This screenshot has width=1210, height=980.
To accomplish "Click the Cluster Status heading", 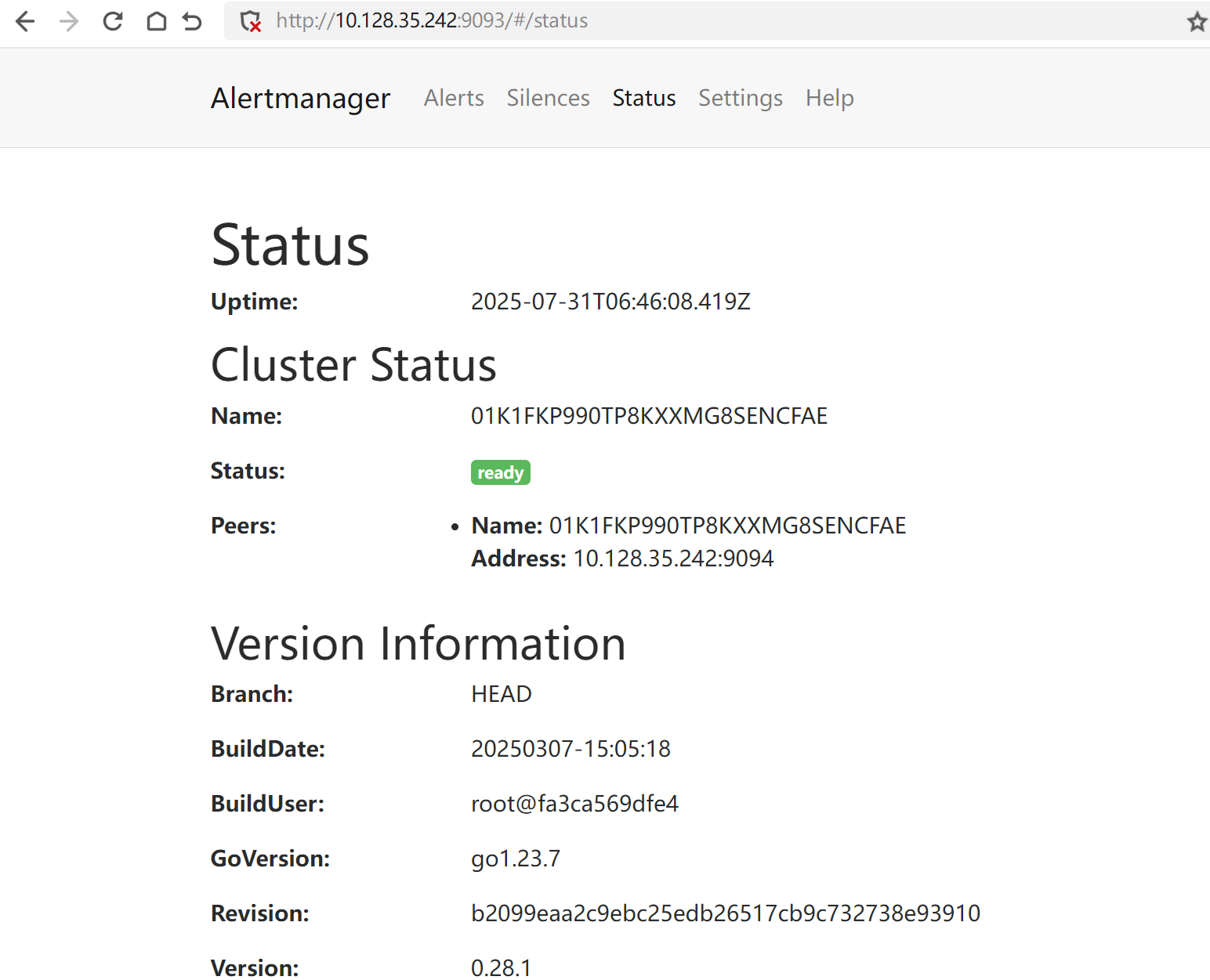I will pyautogui.click(x=353, y=365).
